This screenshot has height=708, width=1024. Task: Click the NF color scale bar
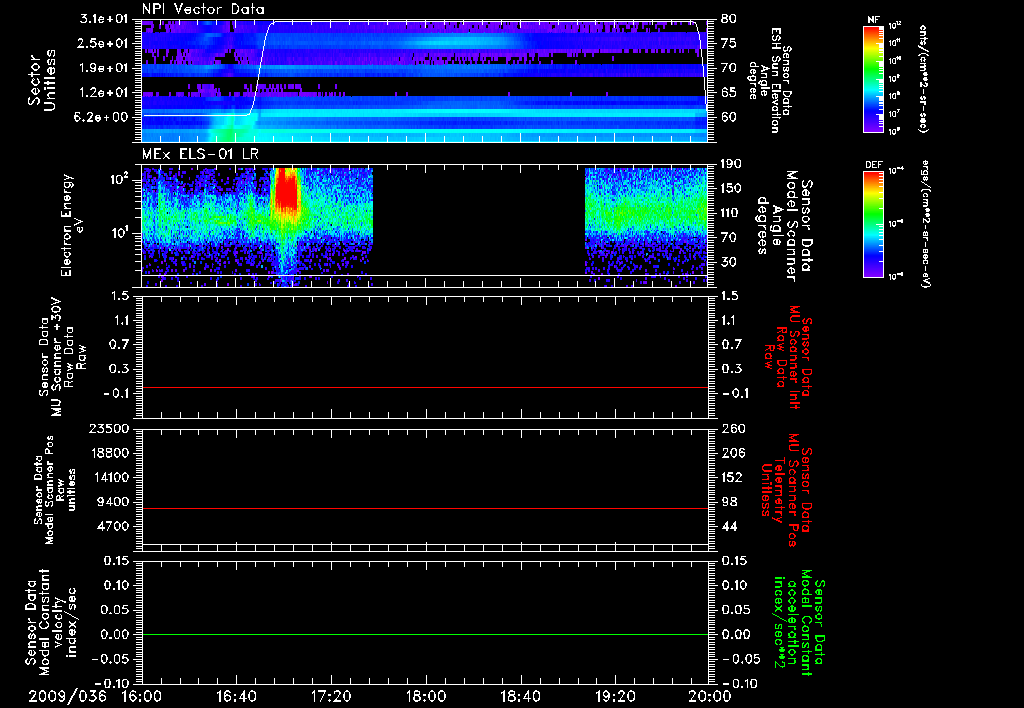[874, 78]
